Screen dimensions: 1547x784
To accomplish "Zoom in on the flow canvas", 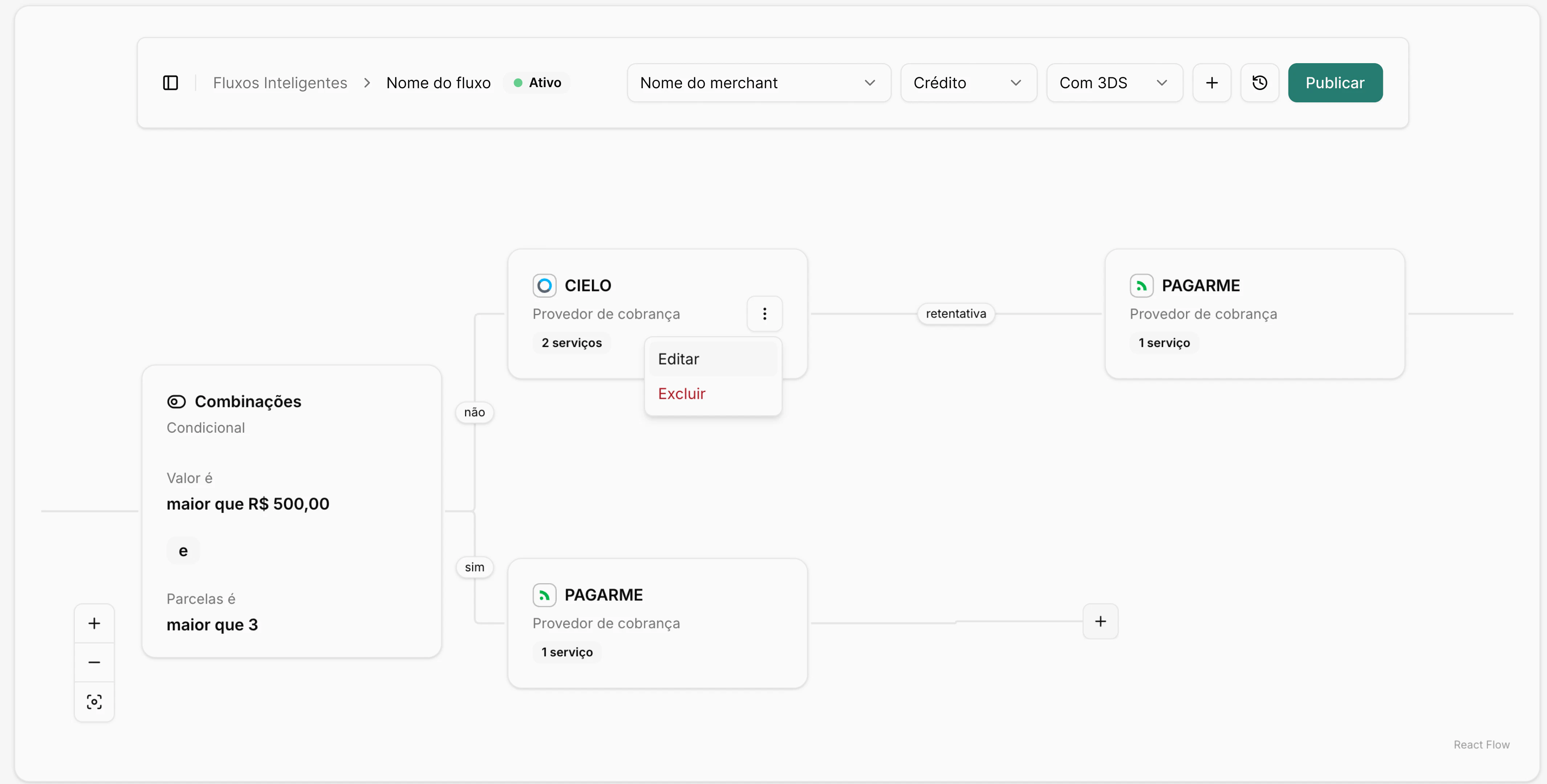I will coord(94,623).
